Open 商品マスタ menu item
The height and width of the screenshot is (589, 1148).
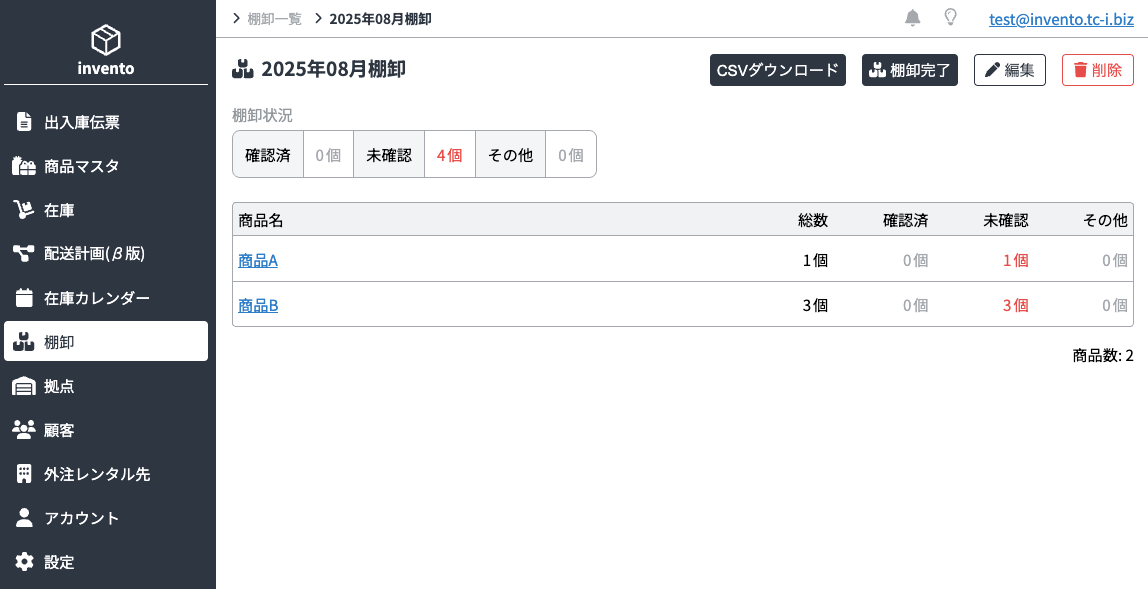tap(106, 166)
